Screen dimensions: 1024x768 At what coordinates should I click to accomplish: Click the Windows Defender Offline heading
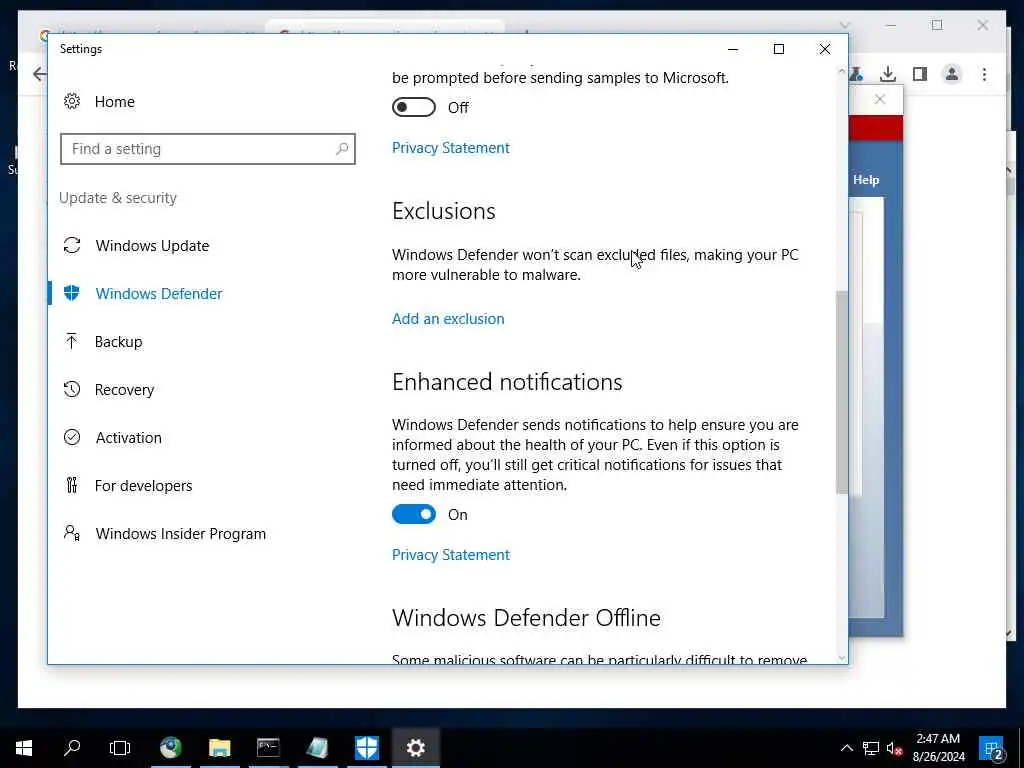526,618
